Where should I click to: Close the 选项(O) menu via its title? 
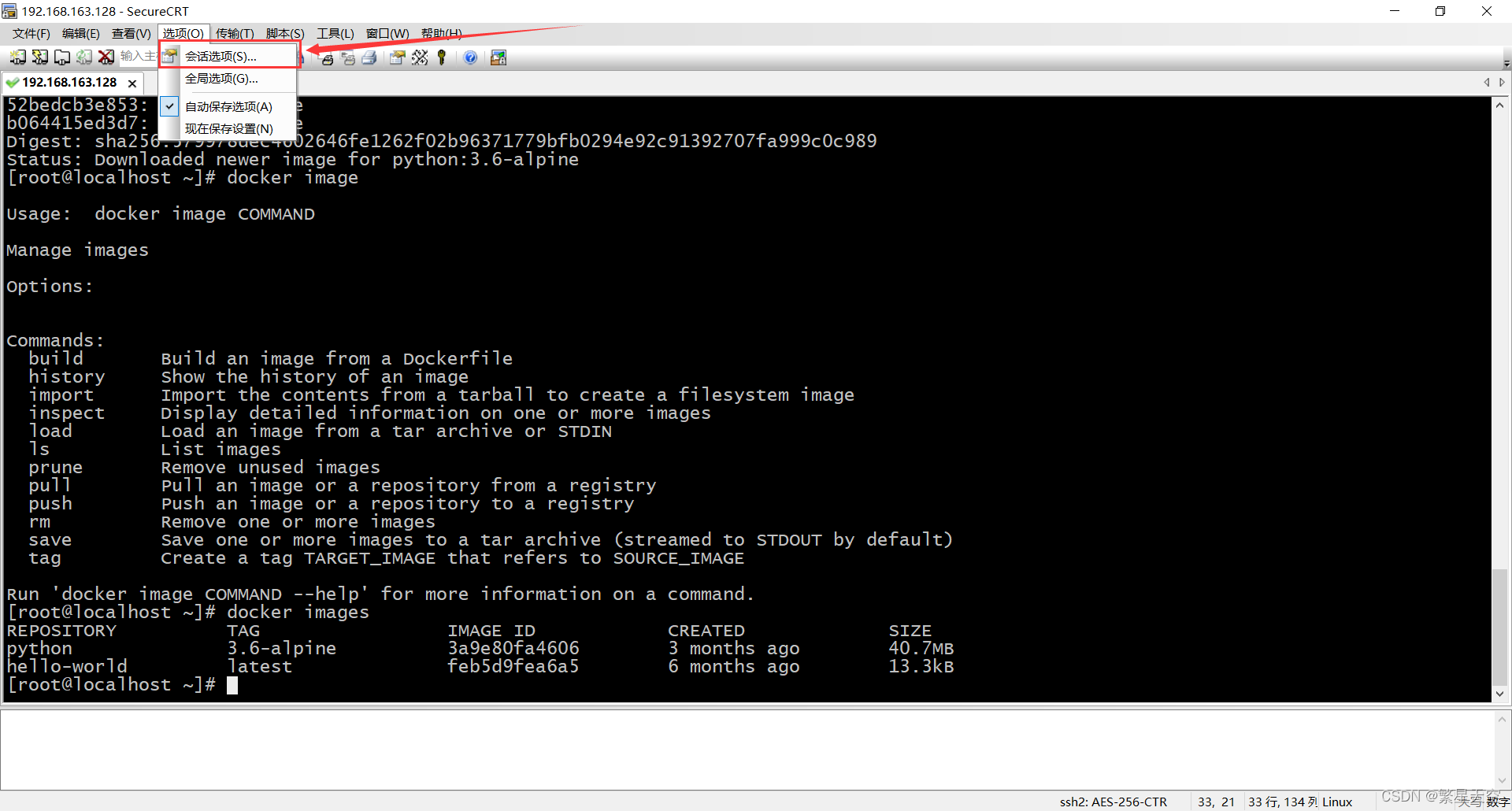[x=183, y=33]
